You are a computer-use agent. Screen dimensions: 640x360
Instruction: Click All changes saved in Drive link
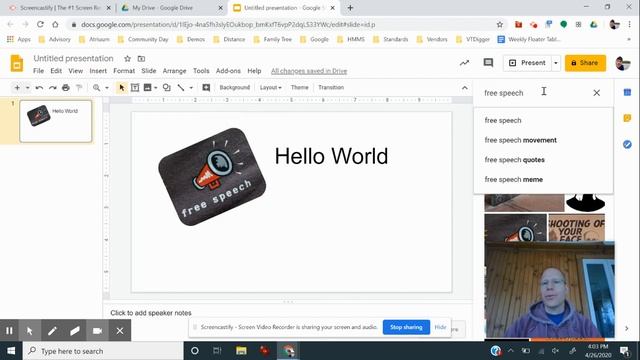(x=309, y=71)
